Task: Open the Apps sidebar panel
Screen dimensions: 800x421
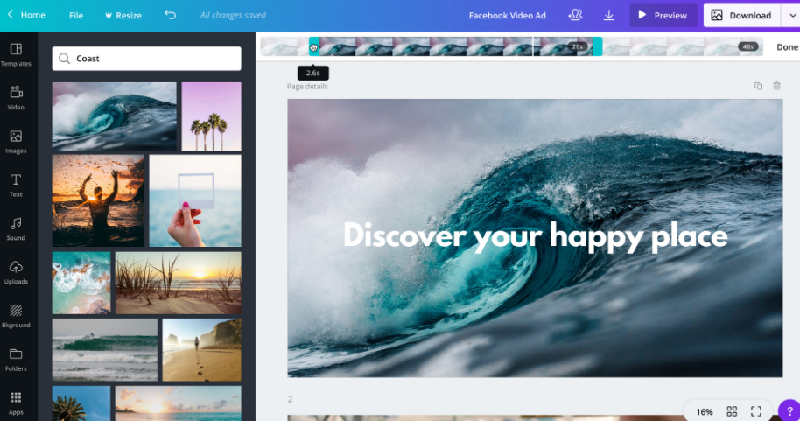Action: click(x=16, y=403)
